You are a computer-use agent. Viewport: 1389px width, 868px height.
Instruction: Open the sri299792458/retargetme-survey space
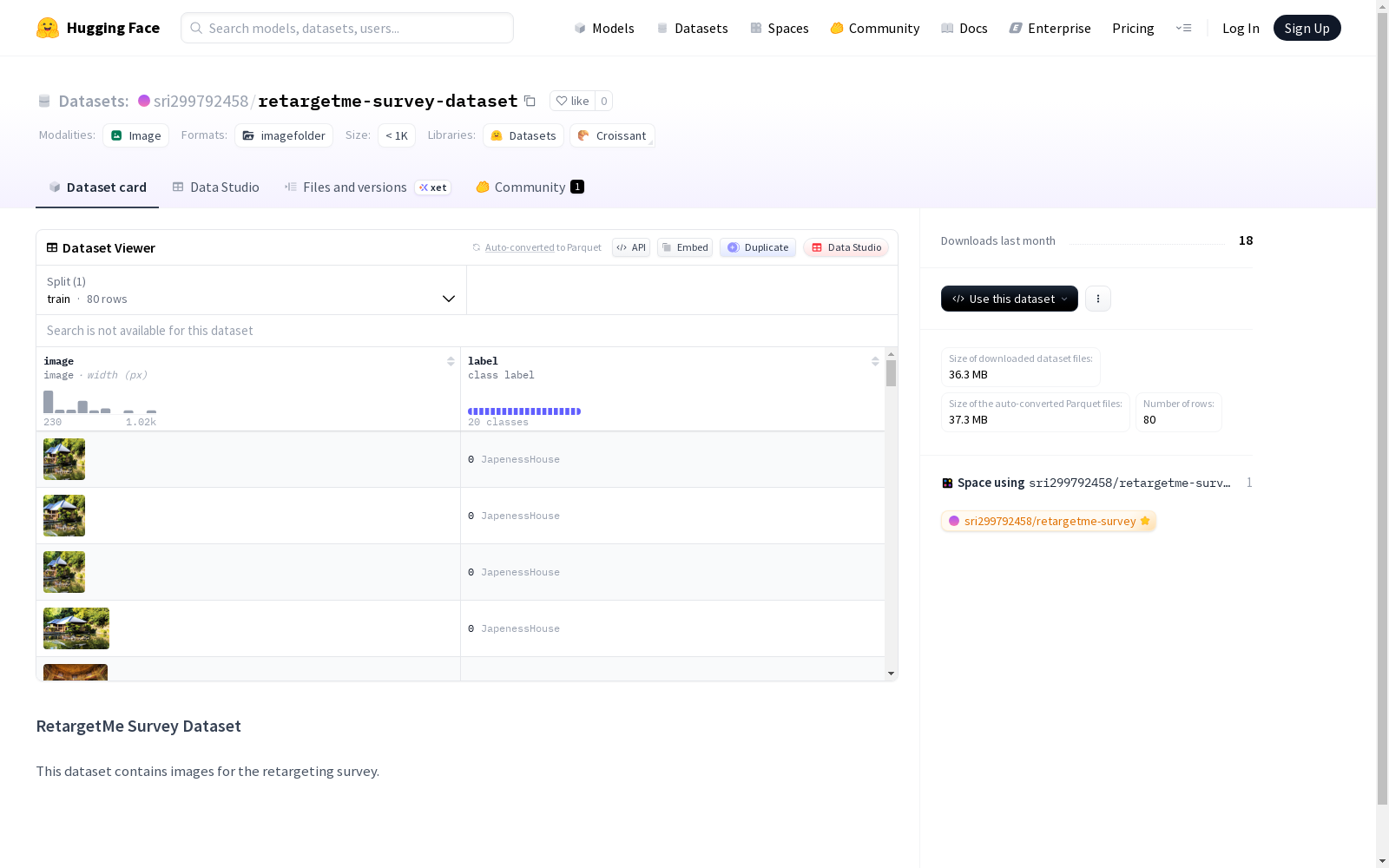(1049, 521)
